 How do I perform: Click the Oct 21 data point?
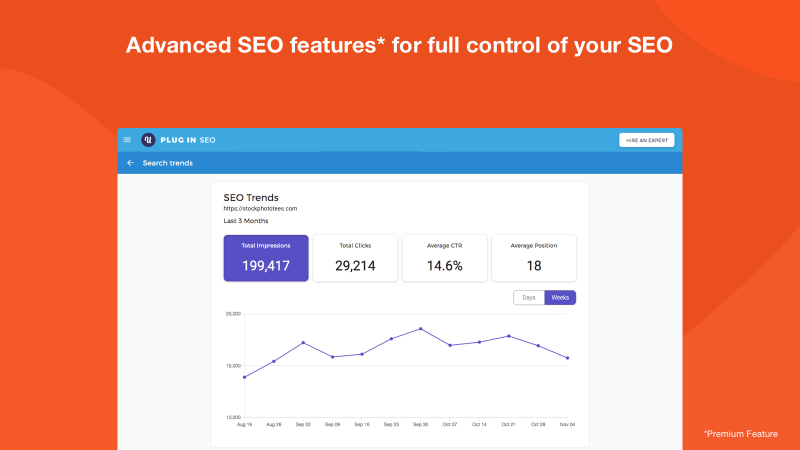tap(509, 336)
